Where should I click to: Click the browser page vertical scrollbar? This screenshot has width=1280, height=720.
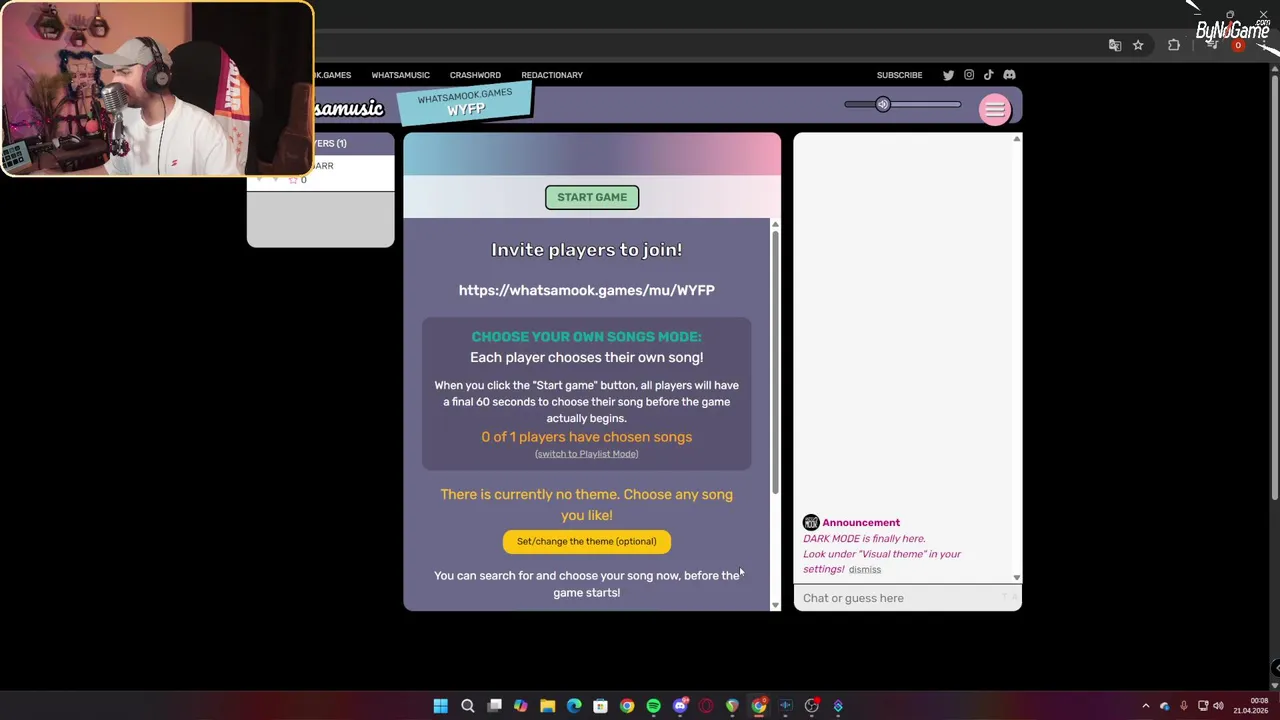point(1274,287)
